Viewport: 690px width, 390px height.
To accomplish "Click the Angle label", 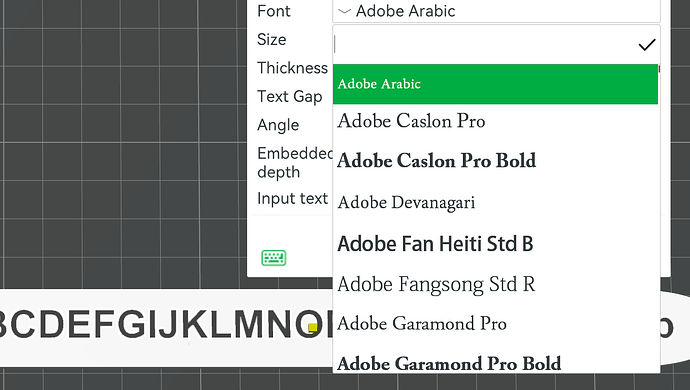I will point(278,125).
